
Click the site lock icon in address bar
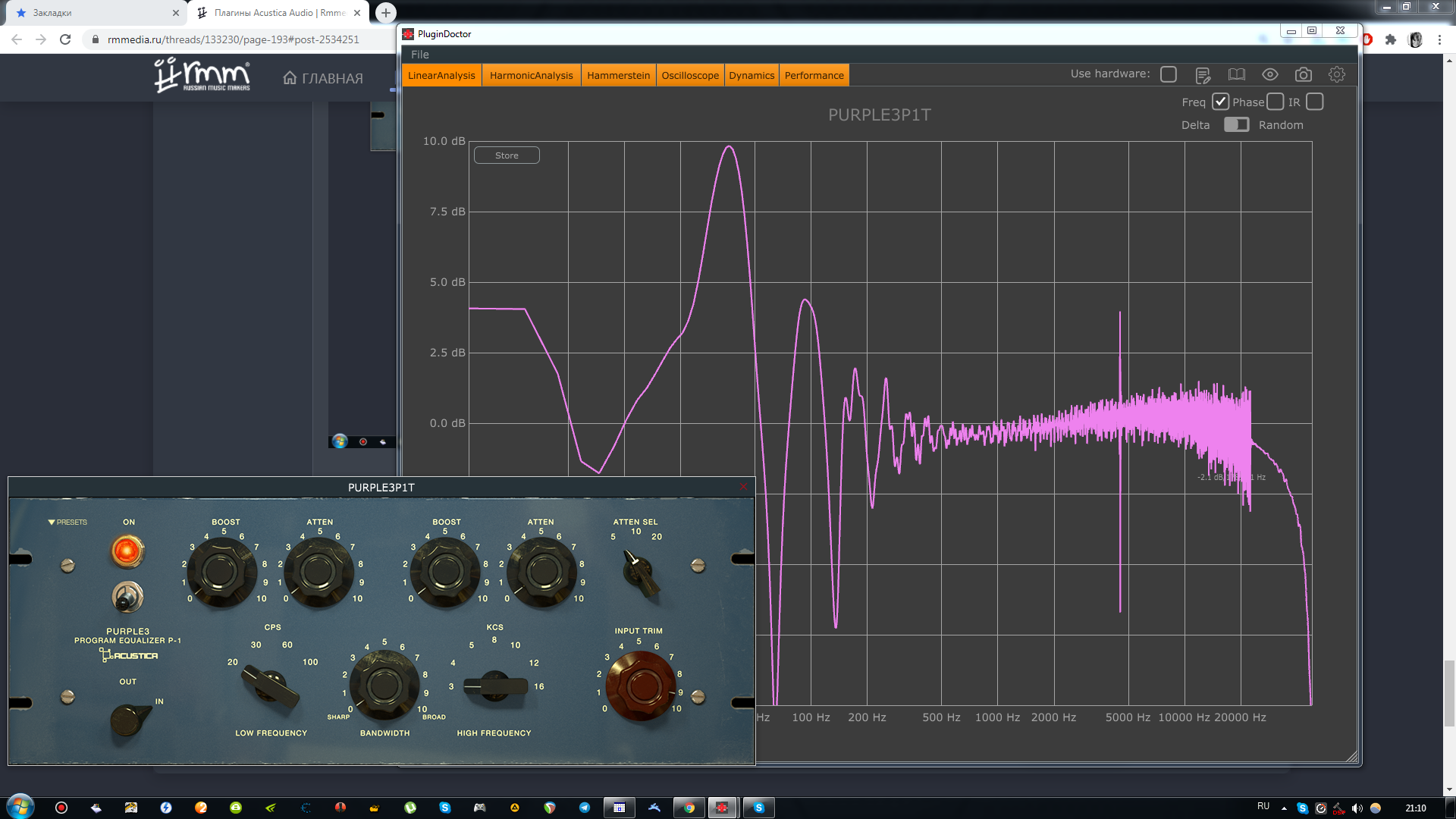pyautogui.click(x=96, y=39)
